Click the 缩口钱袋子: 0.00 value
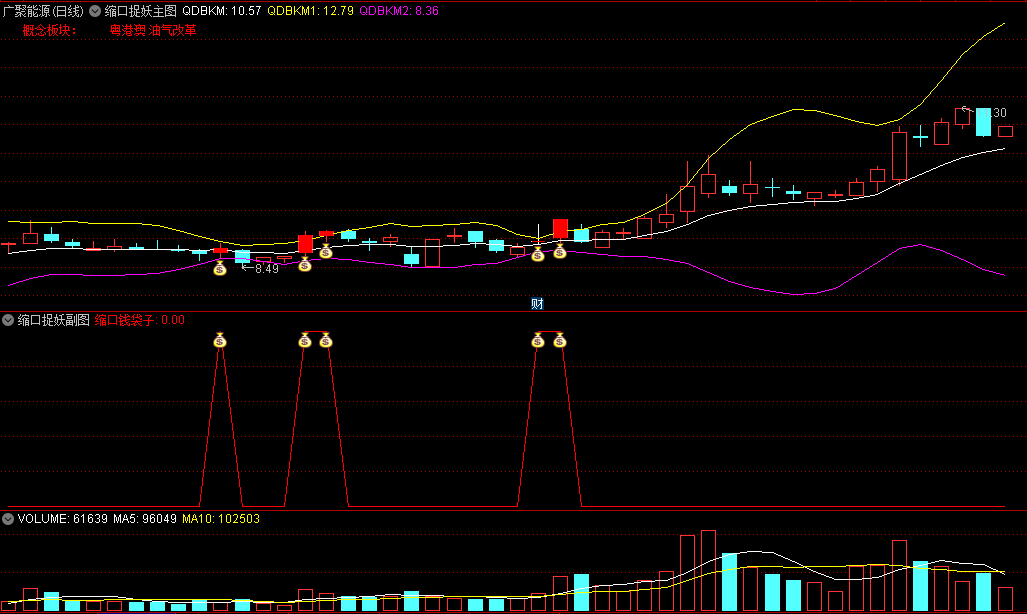This screenshot has height=614, width=1027. click(140, 320)
